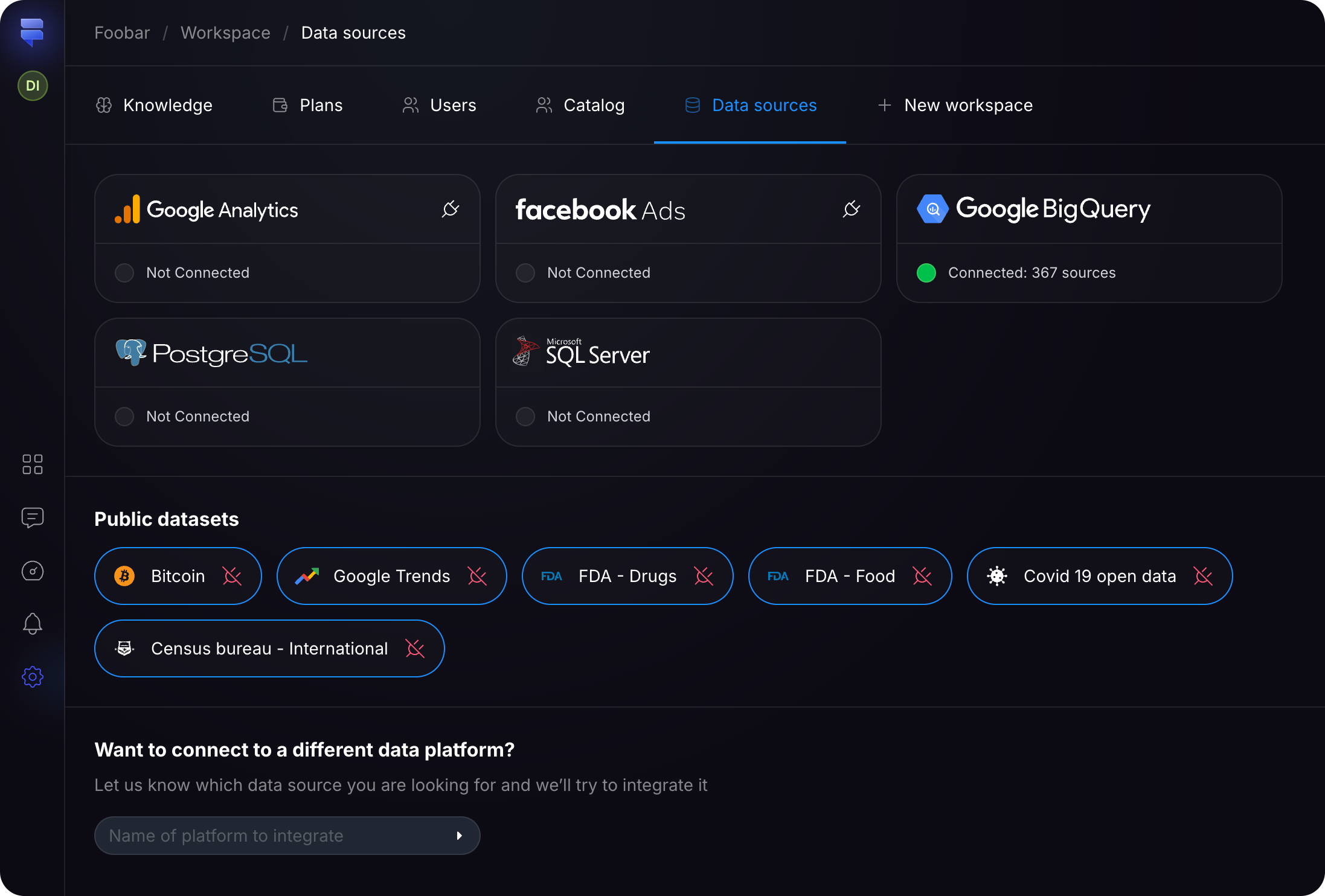The height and width of the screenshot is (896, 1325).
Task: Click PostgreSQL Not Connected status indicator
Action: click(x=124, y=417)
